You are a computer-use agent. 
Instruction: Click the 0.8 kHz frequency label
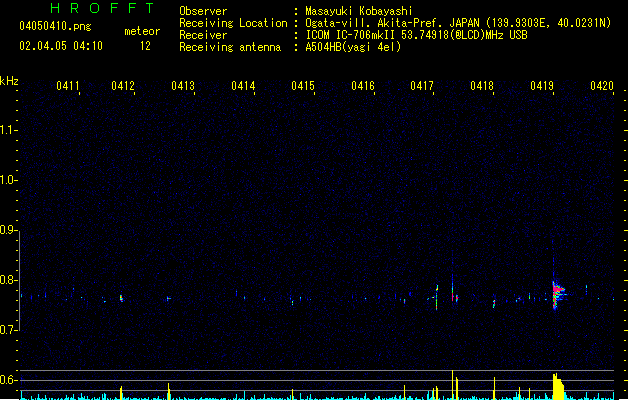tap(8, 280)
